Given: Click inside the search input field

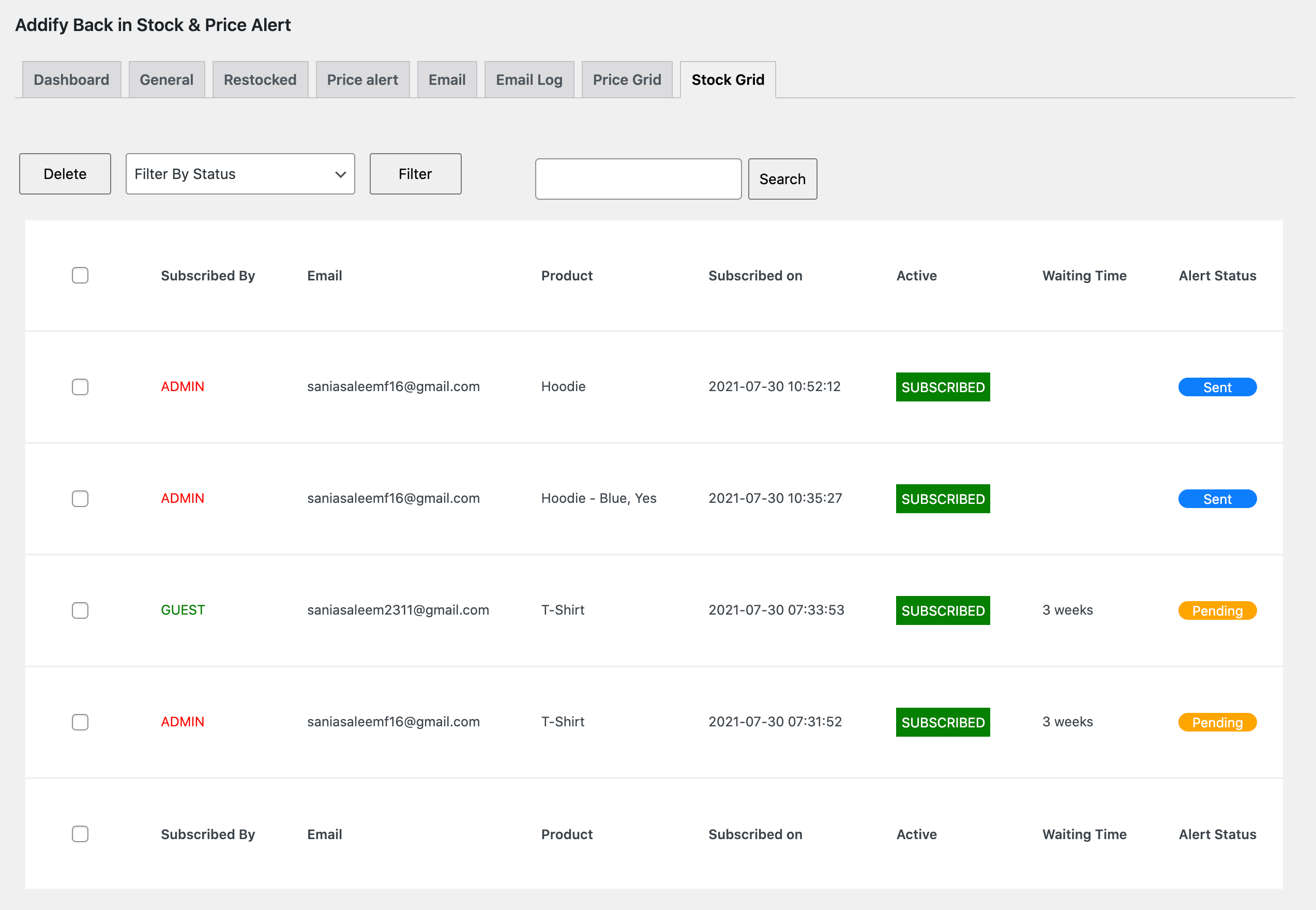Looking at the screenshot, I should click(x=638, y=179).
